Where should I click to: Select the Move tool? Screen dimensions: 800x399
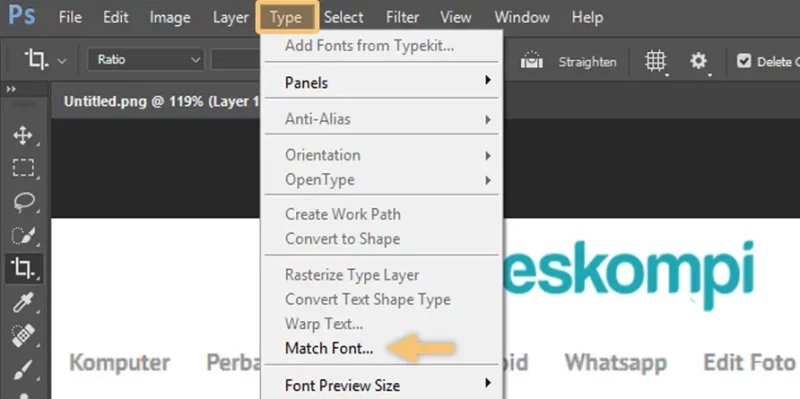pyautogui.click(x=23, y=136)
